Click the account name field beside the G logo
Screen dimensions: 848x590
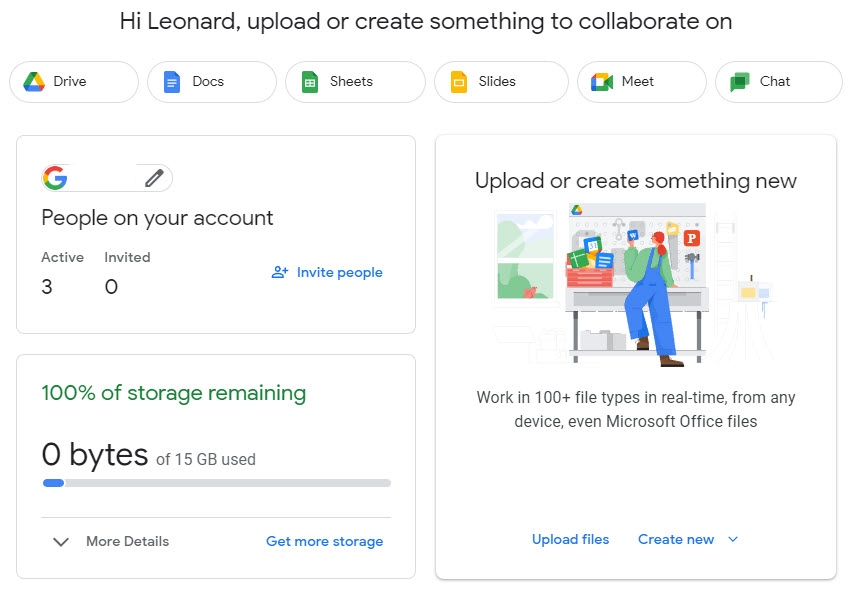(x=105, y=177)
